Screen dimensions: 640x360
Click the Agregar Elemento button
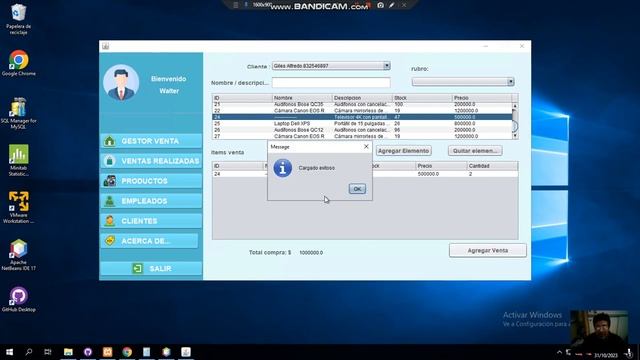tap(403, 151)
